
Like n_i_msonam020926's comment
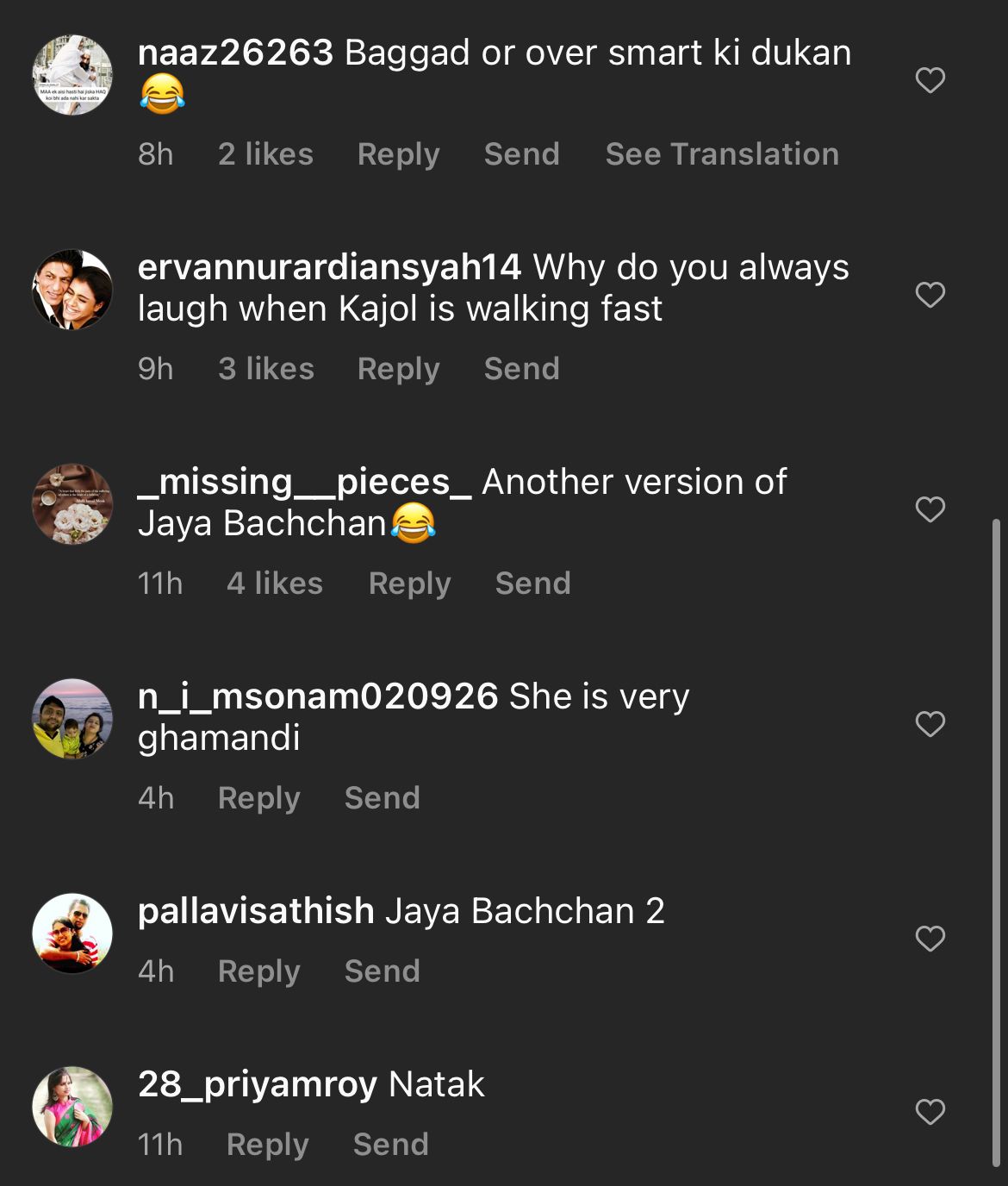(930, 724)
